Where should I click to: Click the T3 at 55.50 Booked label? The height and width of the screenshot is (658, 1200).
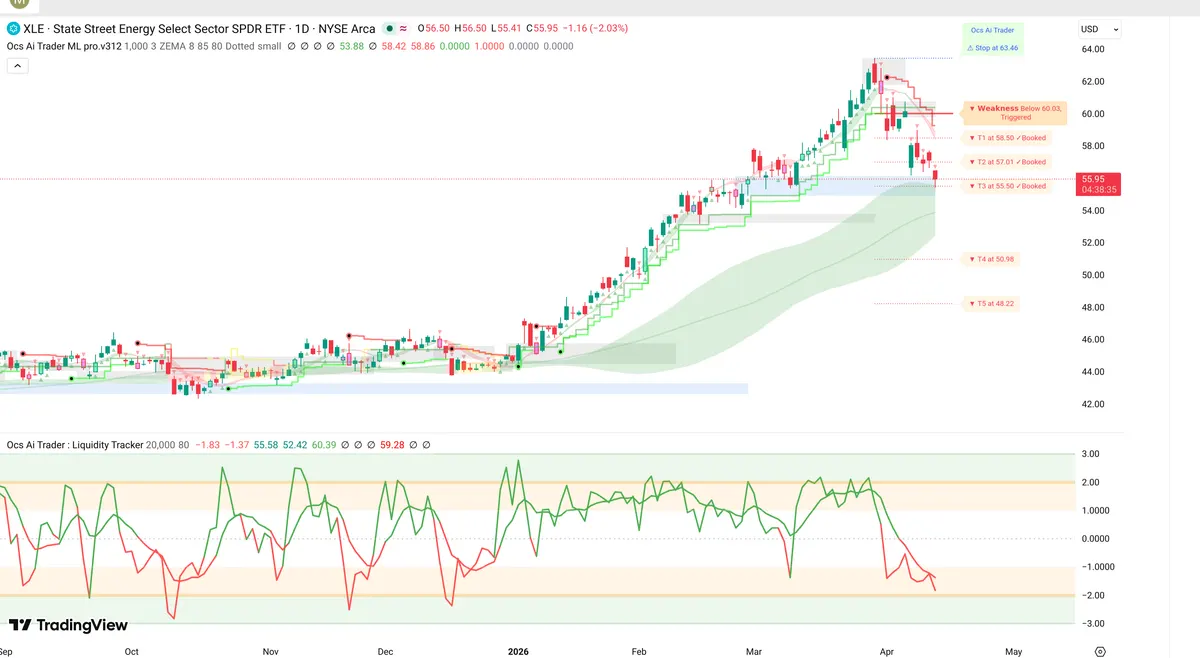coord(1007,186)
